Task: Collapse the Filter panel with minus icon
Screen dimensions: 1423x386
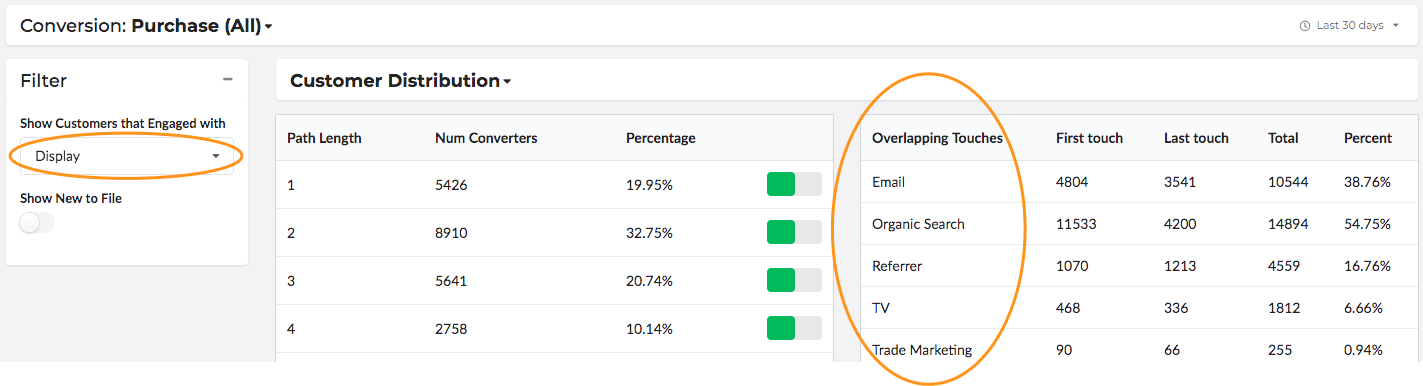Action: [228, 80]
